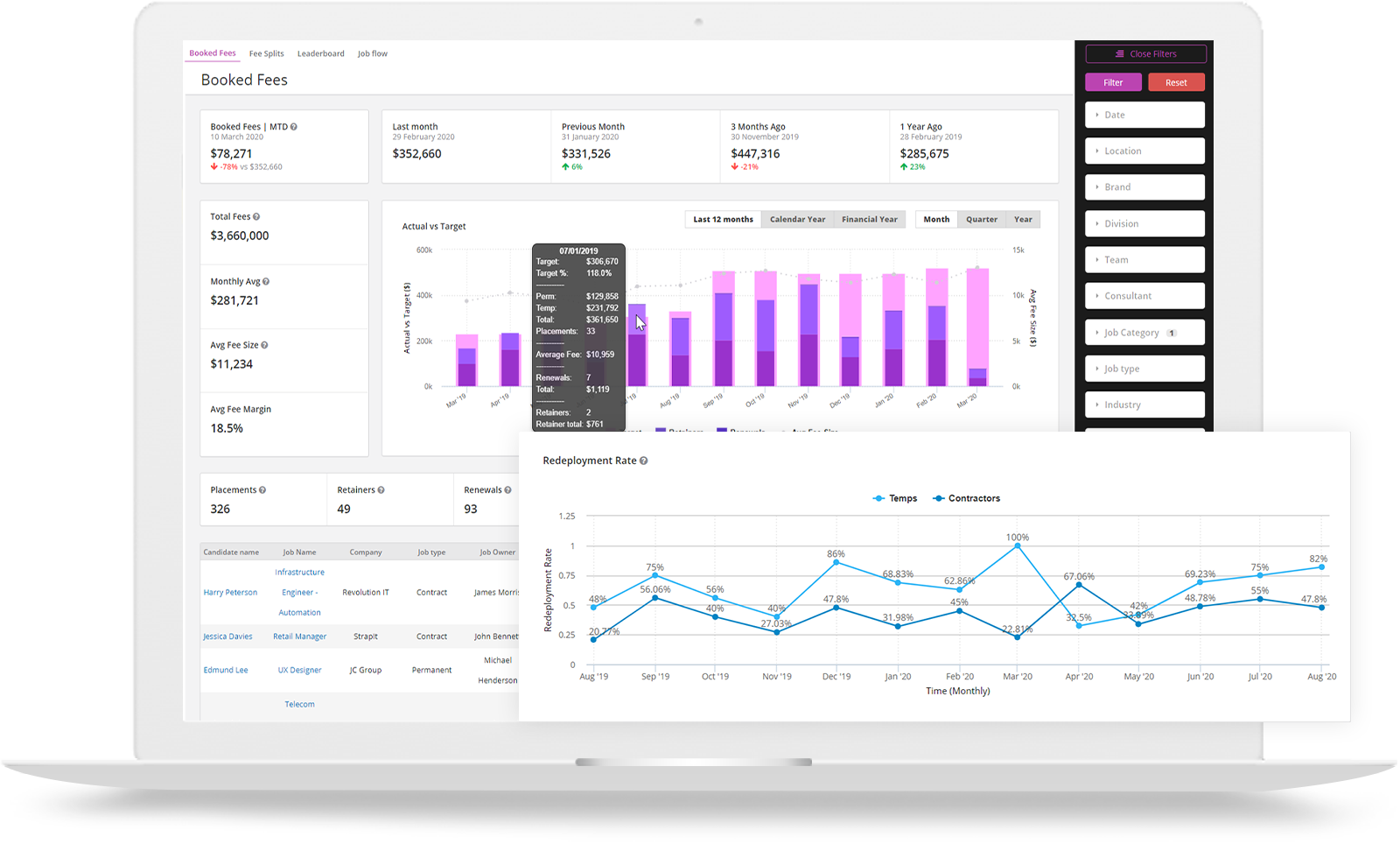Switch chart grouping to Quarter
This screenshot has width=1400, height=844.
click(x=981, y=220)
